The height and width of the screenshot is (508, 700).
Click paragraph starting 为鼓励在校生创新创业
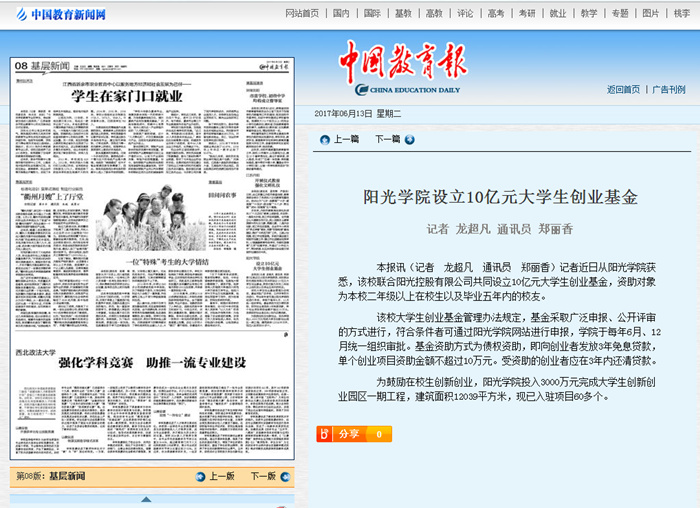coord(496,389)
